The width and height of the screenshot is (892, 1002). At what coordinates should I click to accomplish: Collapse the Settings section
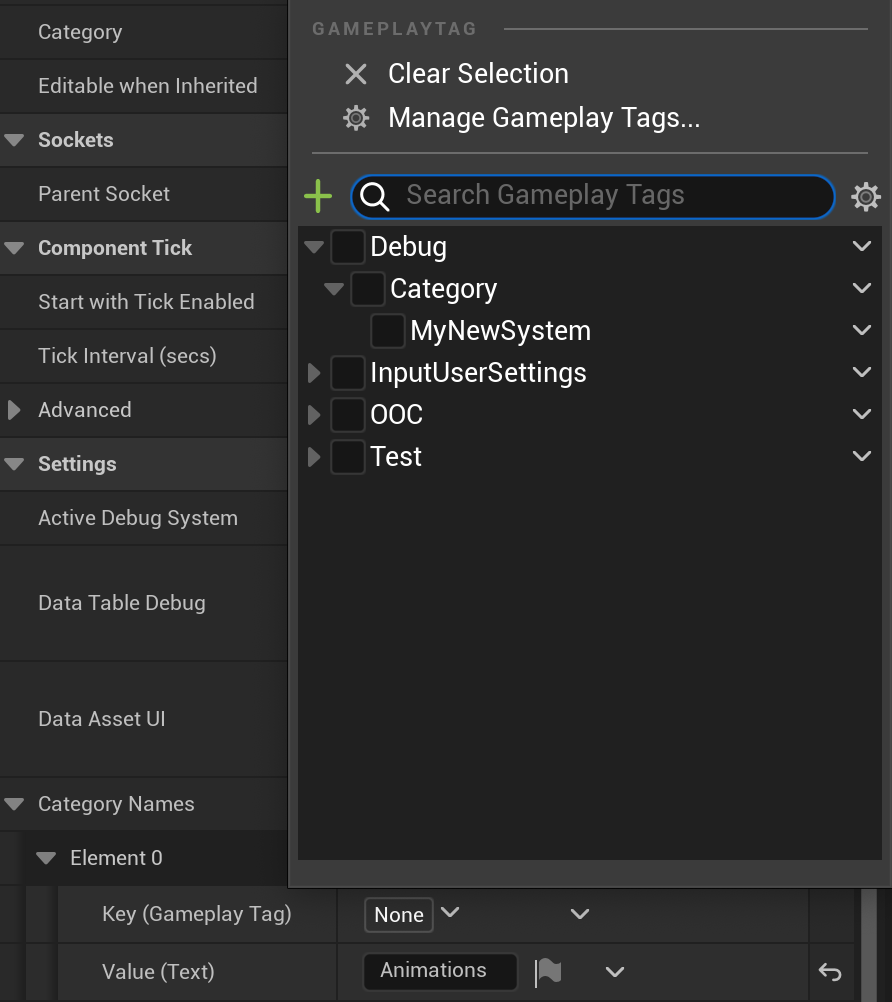pos(14,464)
